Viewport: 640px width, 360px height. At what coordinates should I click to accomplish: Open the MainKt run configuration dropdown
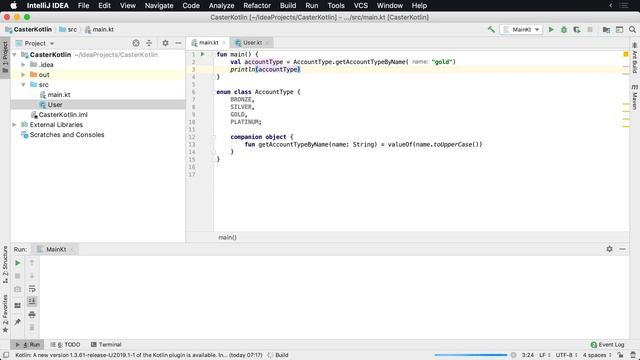[522, 29]
